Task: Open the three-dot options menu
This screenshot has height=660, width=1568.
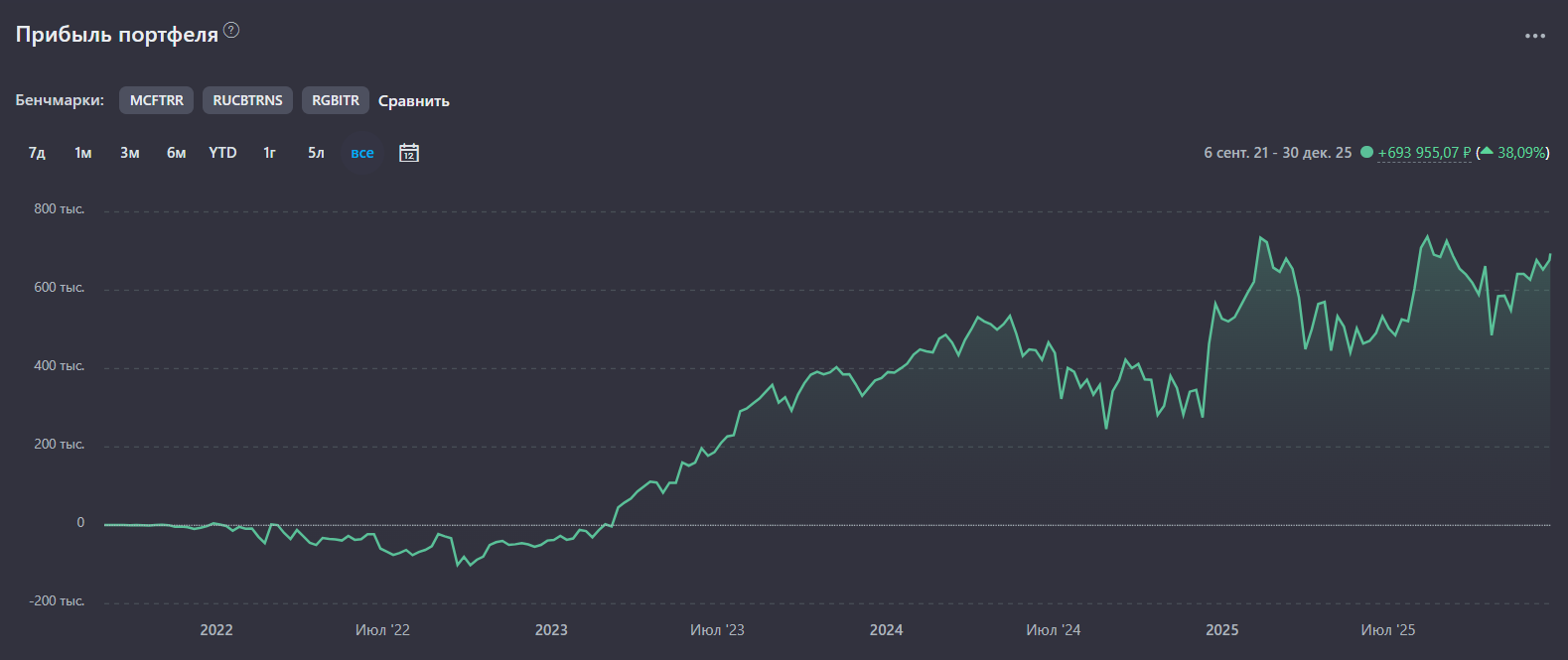Action: (x=1534, y=36)
